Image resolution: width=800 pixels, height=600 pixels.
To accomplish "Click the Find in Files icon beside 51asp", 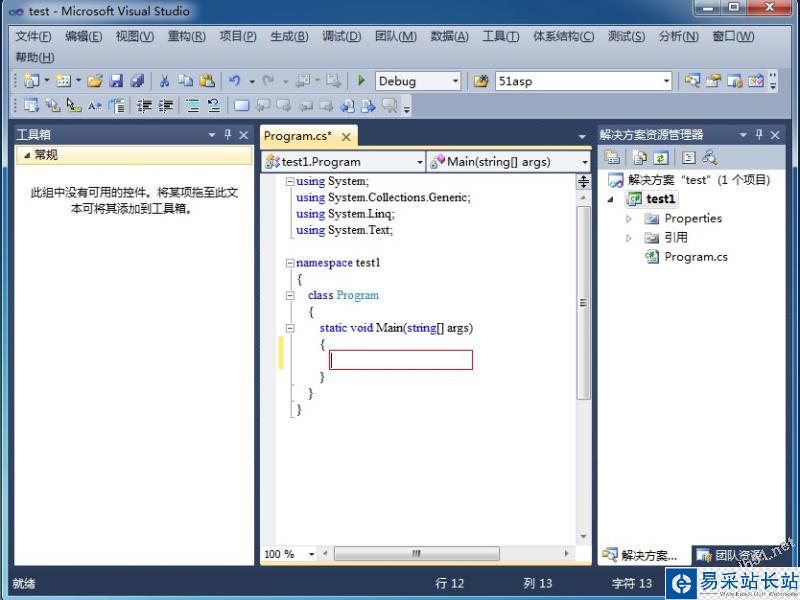I will (x=481, y=81).
